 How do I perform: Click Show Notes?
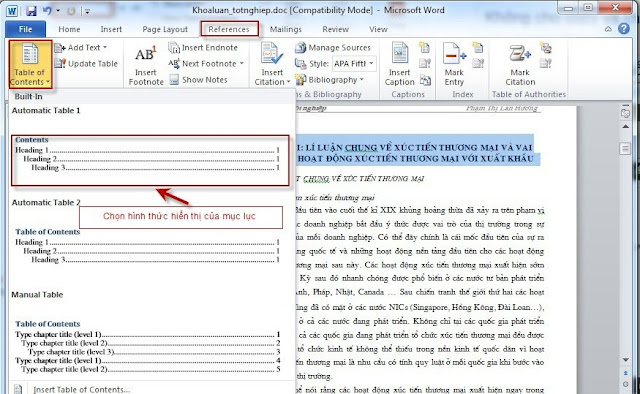point(198,80)
